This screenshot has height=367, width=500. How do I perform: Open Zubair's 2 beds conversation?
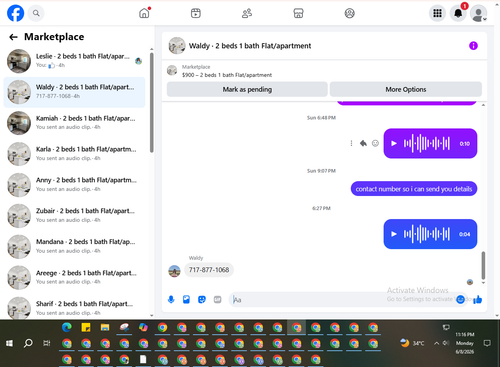coord(75,216)
